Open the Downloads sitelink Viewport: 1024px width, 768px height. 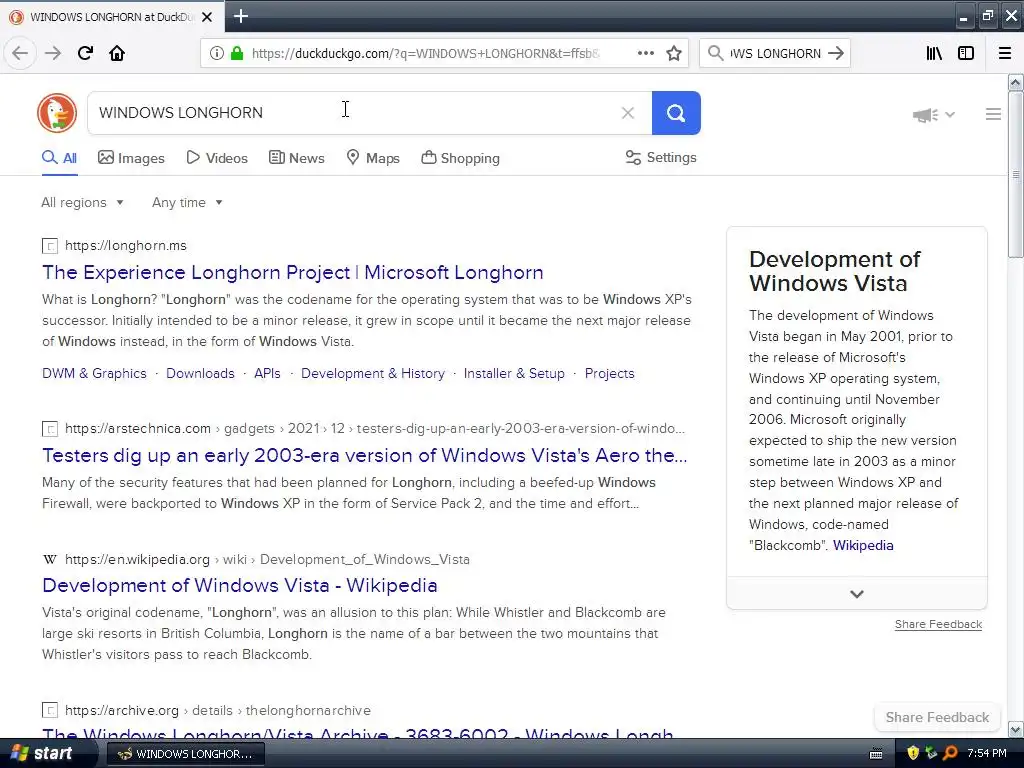[x=200, y=374]
